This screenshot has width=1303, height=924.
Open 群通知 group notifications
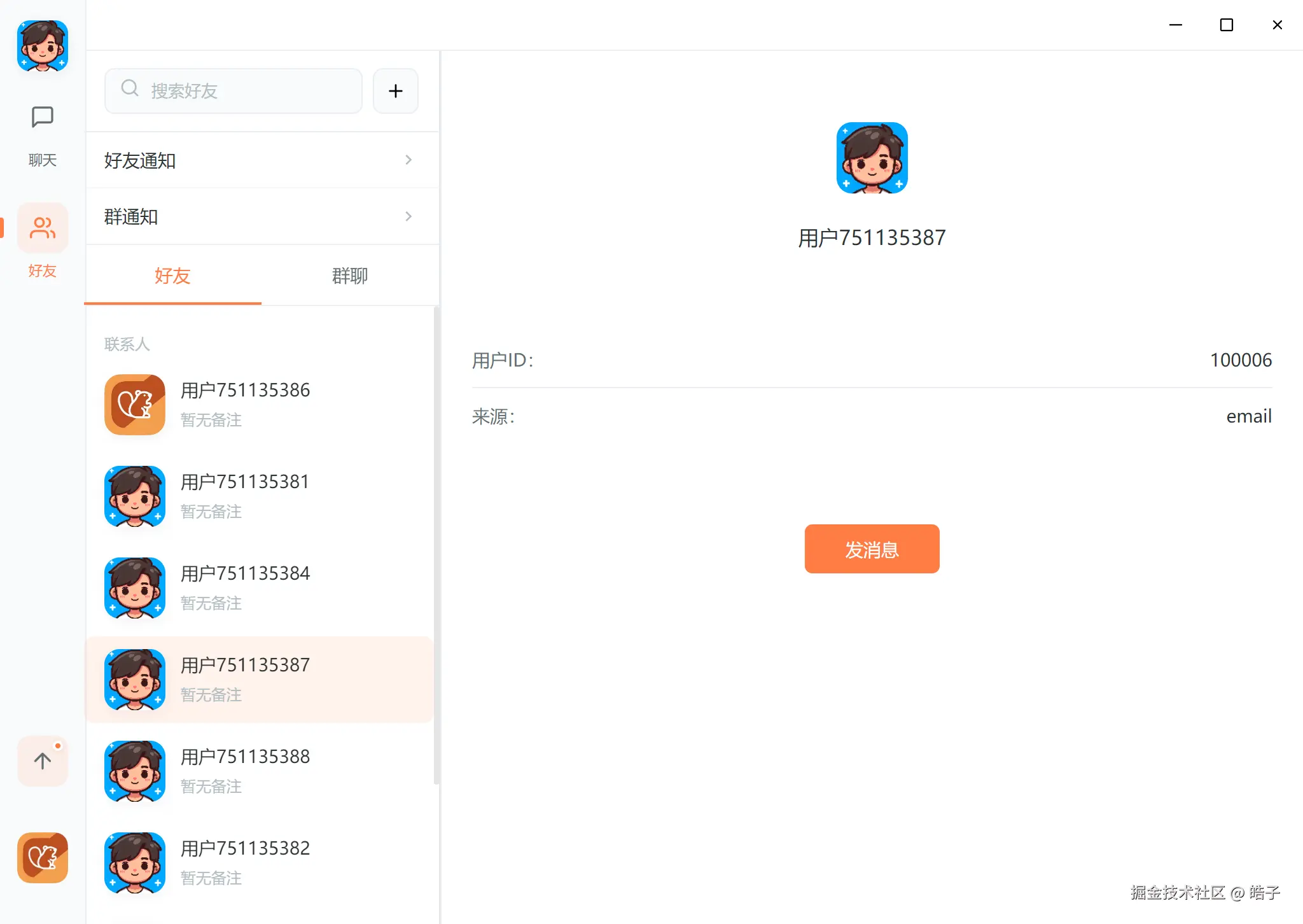click(262, 216)
